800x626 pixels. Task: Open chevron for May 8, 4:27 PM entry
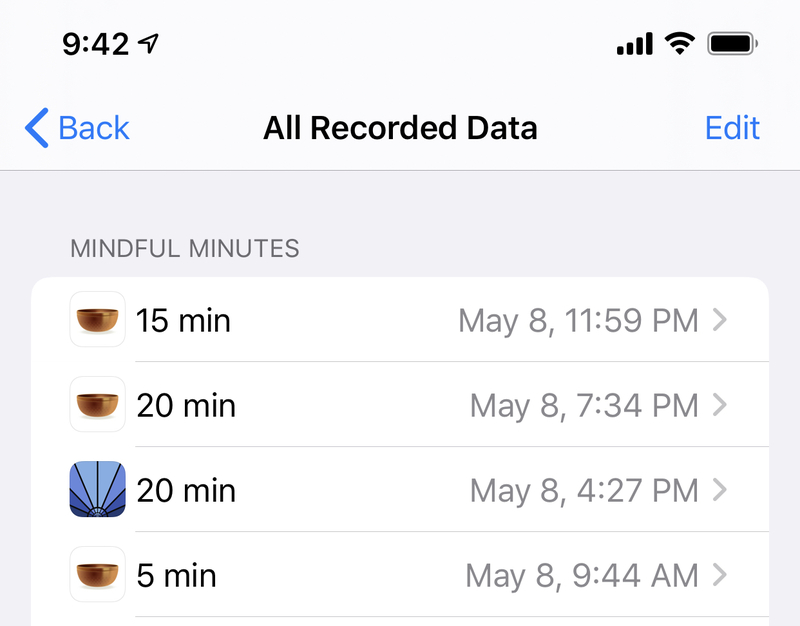pyautogui.click(x=720, y=490)
